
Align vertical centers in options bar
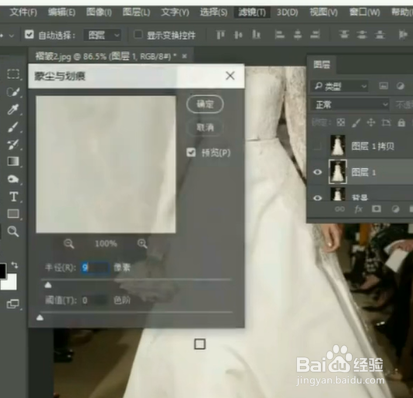tap(238, 35)
